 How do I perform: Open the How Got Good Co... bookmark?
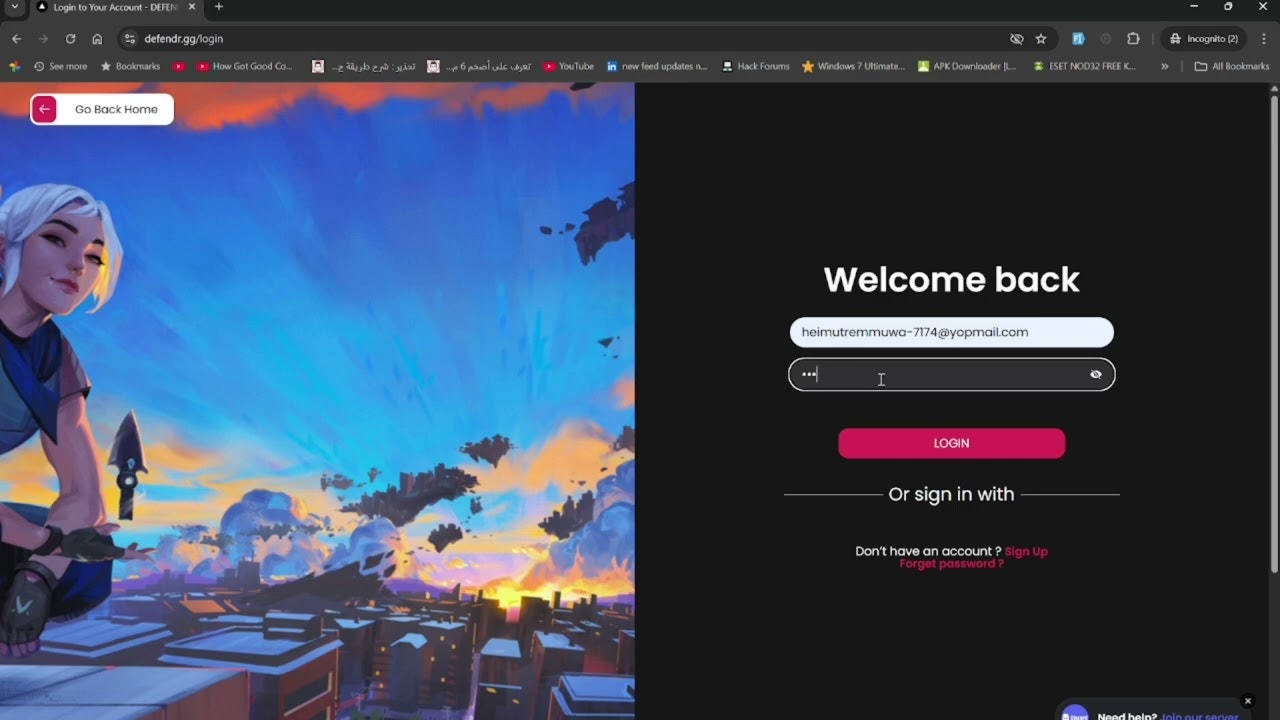point(245,66)
